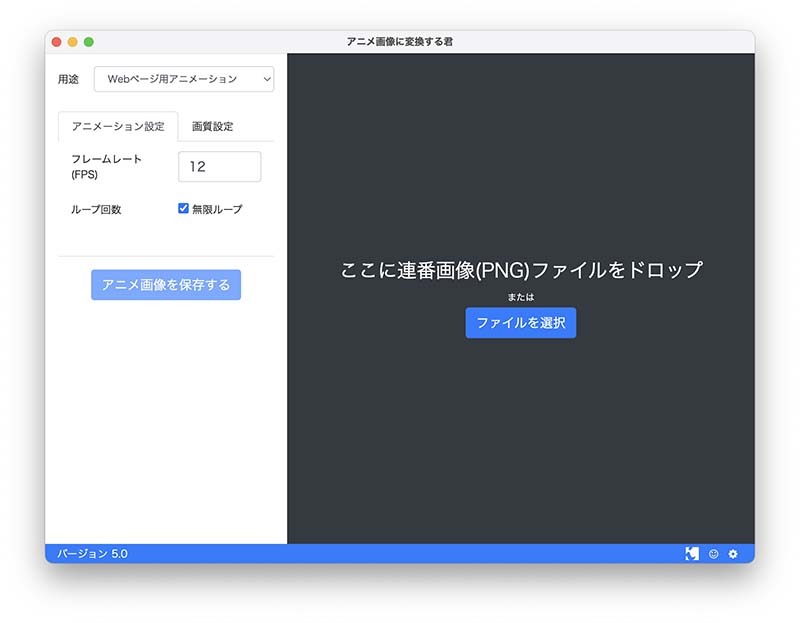Screen dimensions: 800x623
Task: Focus the フレームレート FPS input field
Action: click(219, 167)
